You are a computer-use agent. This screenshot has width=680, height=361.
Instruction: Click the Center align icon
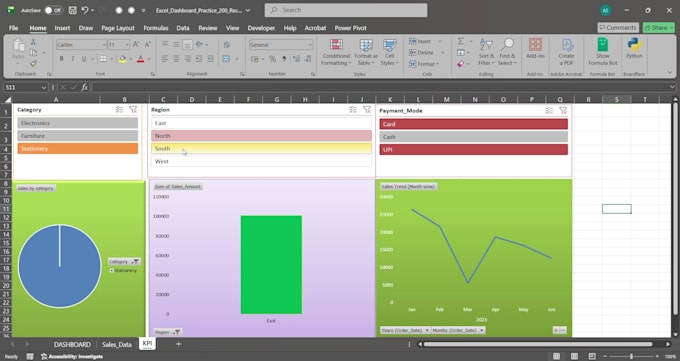(176, 59)
